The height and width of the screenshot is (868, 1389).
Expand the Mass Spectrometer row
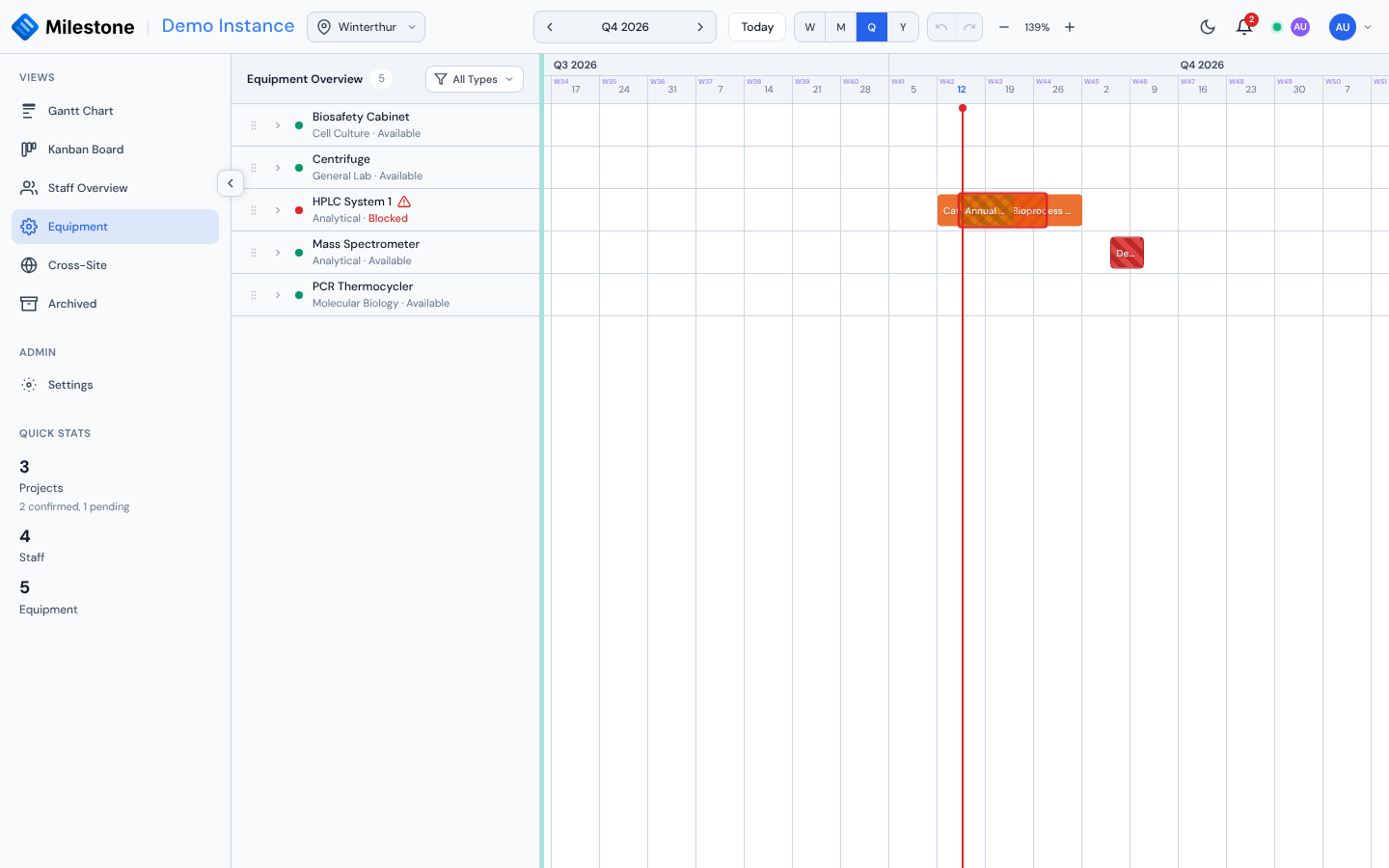coord(278,253)
